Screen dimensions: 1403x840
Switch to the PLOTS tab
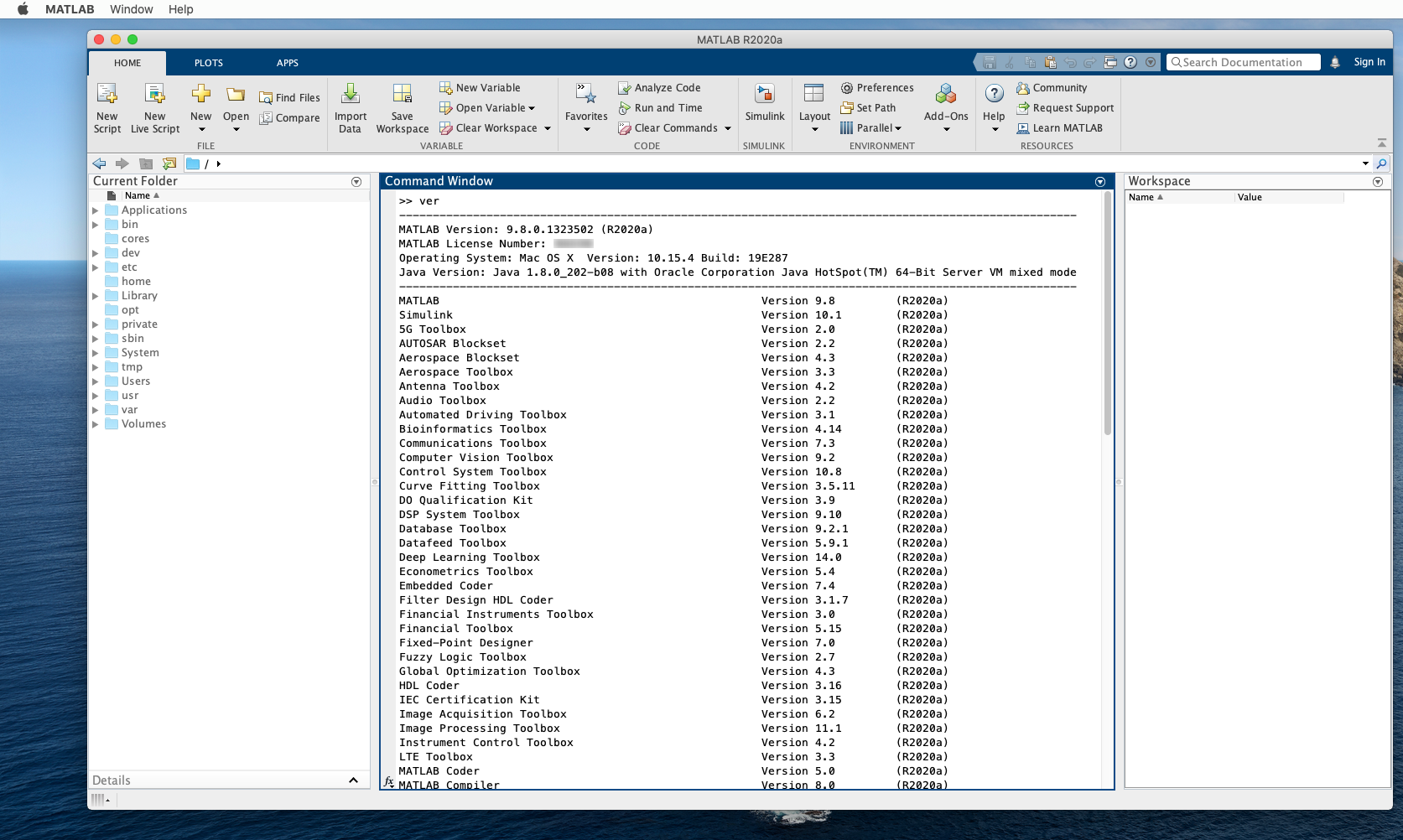[x=209, y=63]
